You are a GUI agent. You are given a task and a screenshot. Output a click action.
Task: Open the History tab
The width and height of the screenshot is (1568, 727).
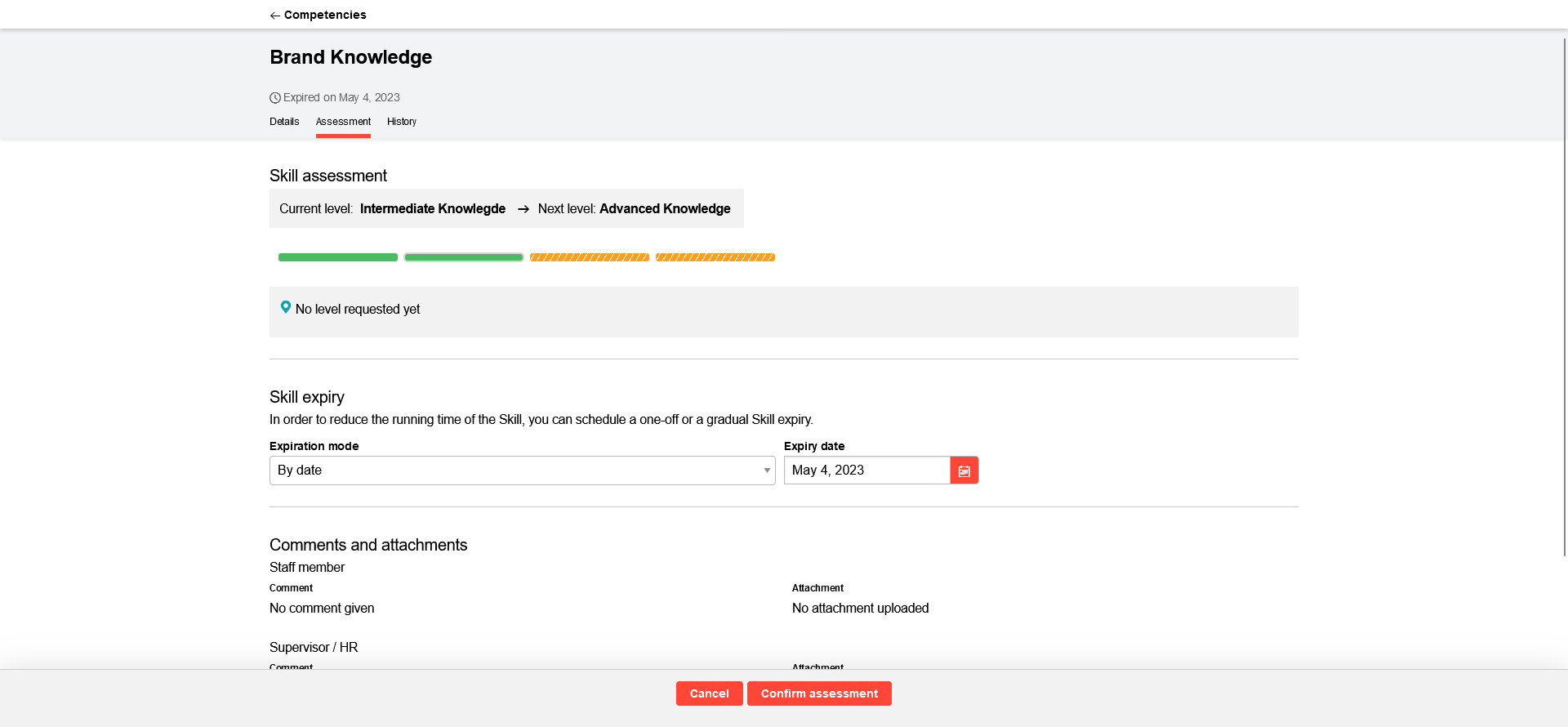pyautogui.click(x=401, y=122)
